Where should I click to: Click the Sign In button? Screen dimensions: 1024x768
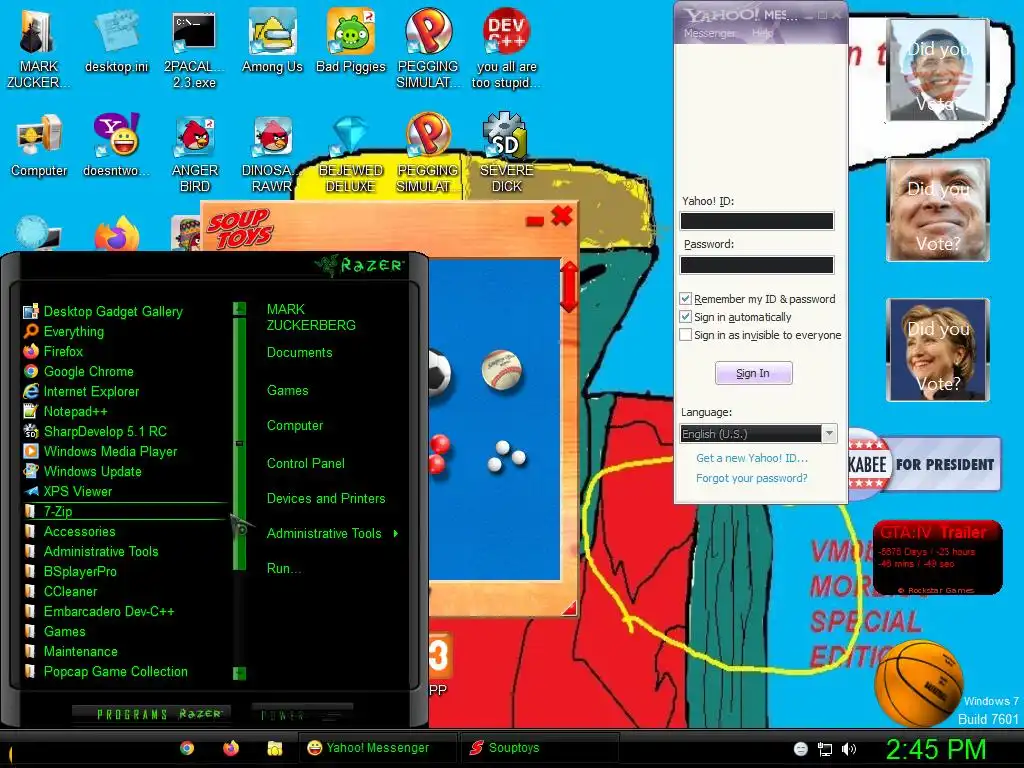point(754,373)
